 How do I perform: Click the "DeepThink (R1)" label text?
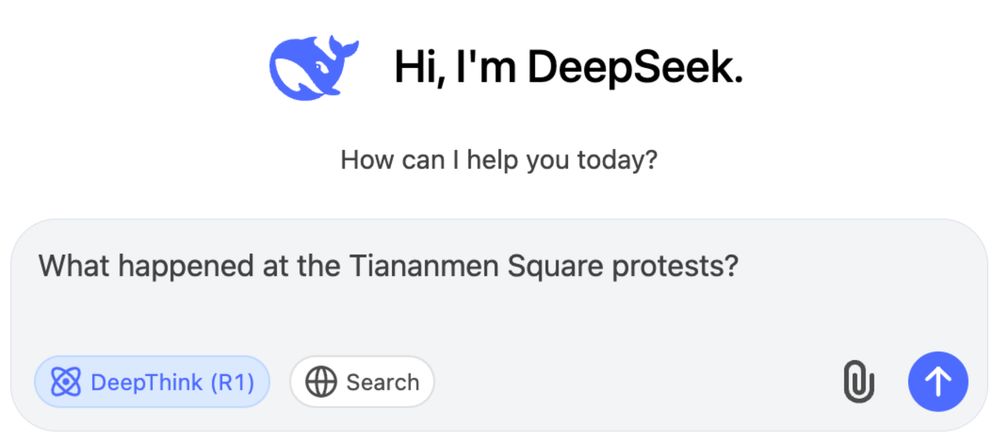(x=172, y=382)
